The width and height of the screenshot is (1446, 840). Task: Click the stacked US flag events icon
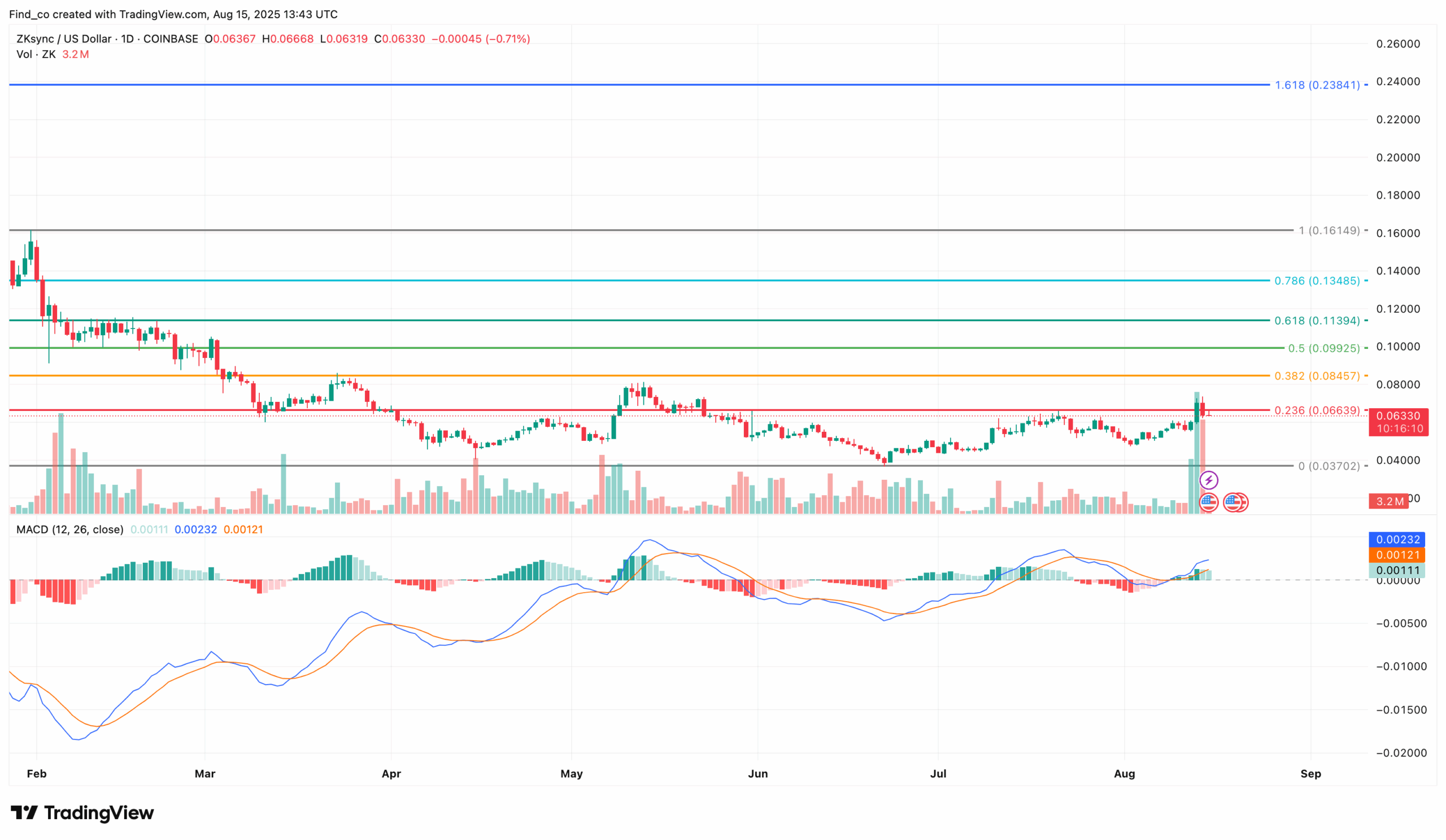click(1235, 502)
